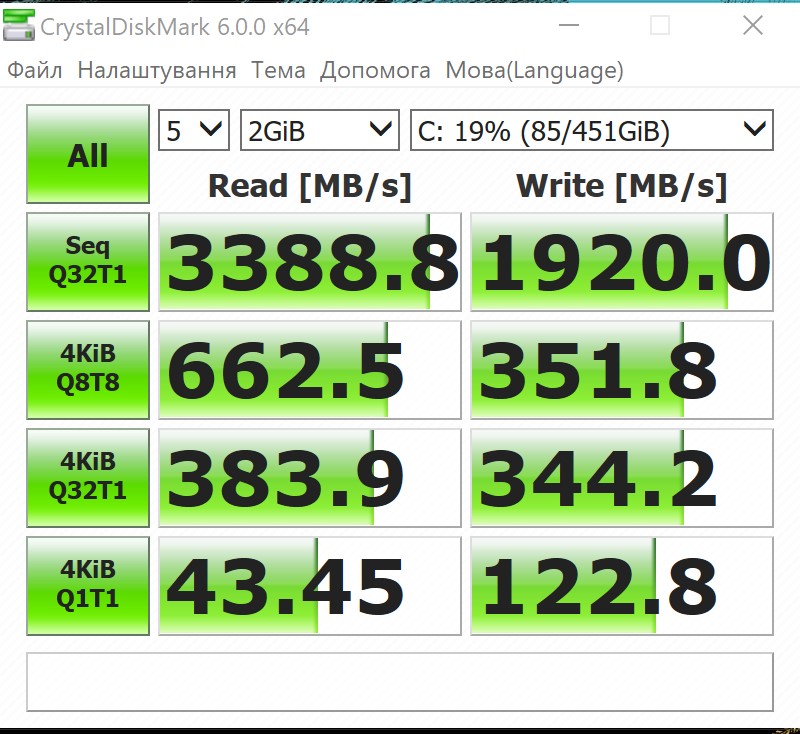Click the 4KiB Q1T1 read result 43.45
Screen dimensions: 800x734
(310, 586)
